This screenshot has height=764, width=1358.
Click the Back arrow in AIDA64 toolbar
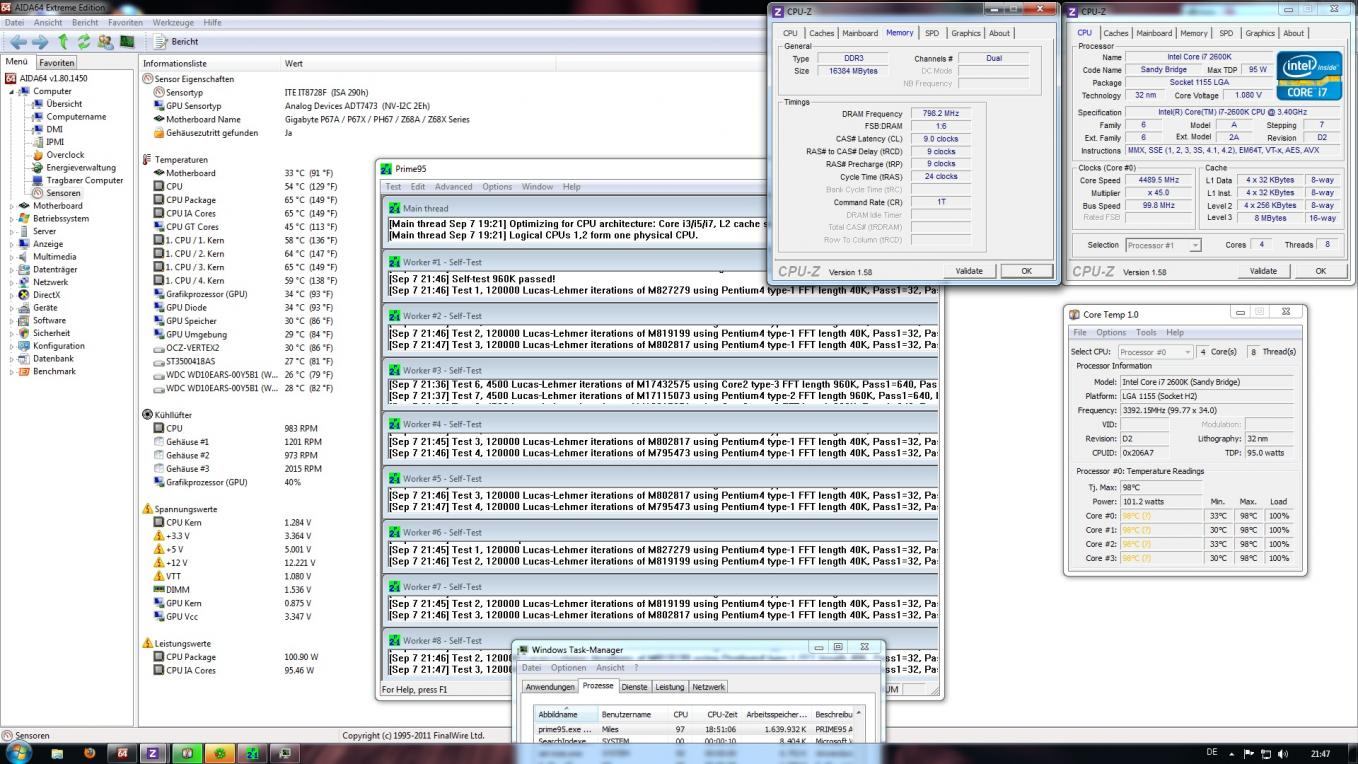point(17,42)
